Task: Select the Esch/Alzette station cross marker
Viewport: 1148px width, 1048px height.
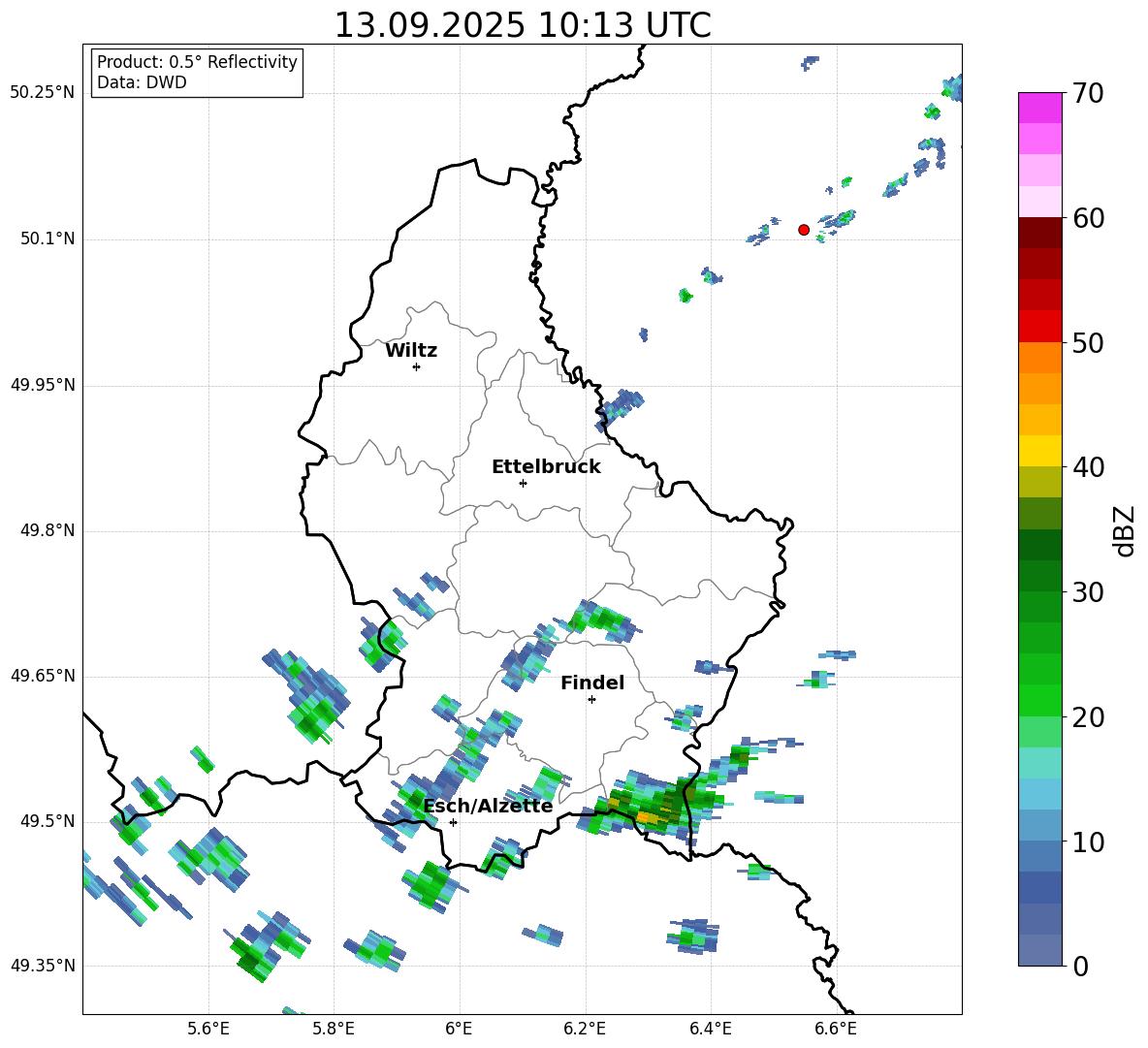Action: click(453, 822)
